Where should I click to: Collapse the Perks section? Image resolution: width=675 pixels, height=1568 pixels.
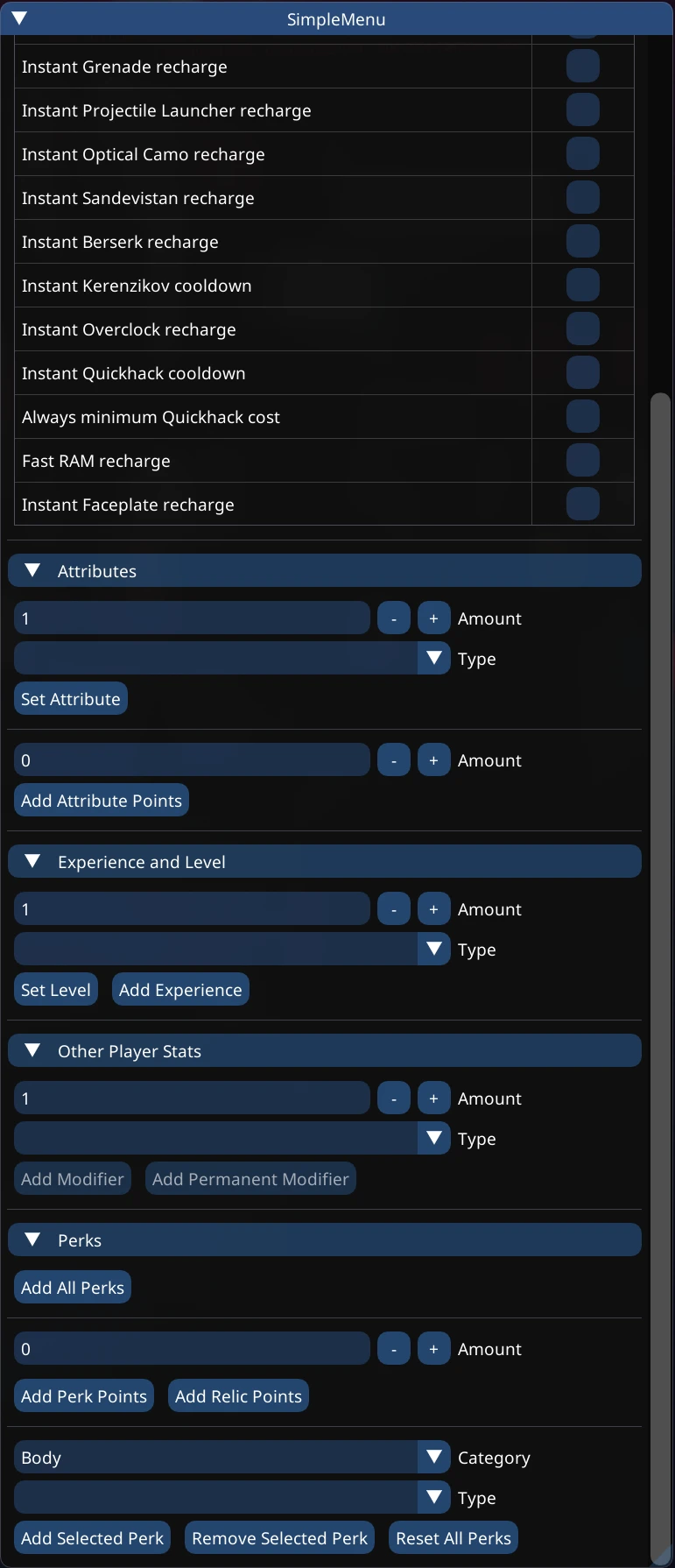coord(32,1239)
